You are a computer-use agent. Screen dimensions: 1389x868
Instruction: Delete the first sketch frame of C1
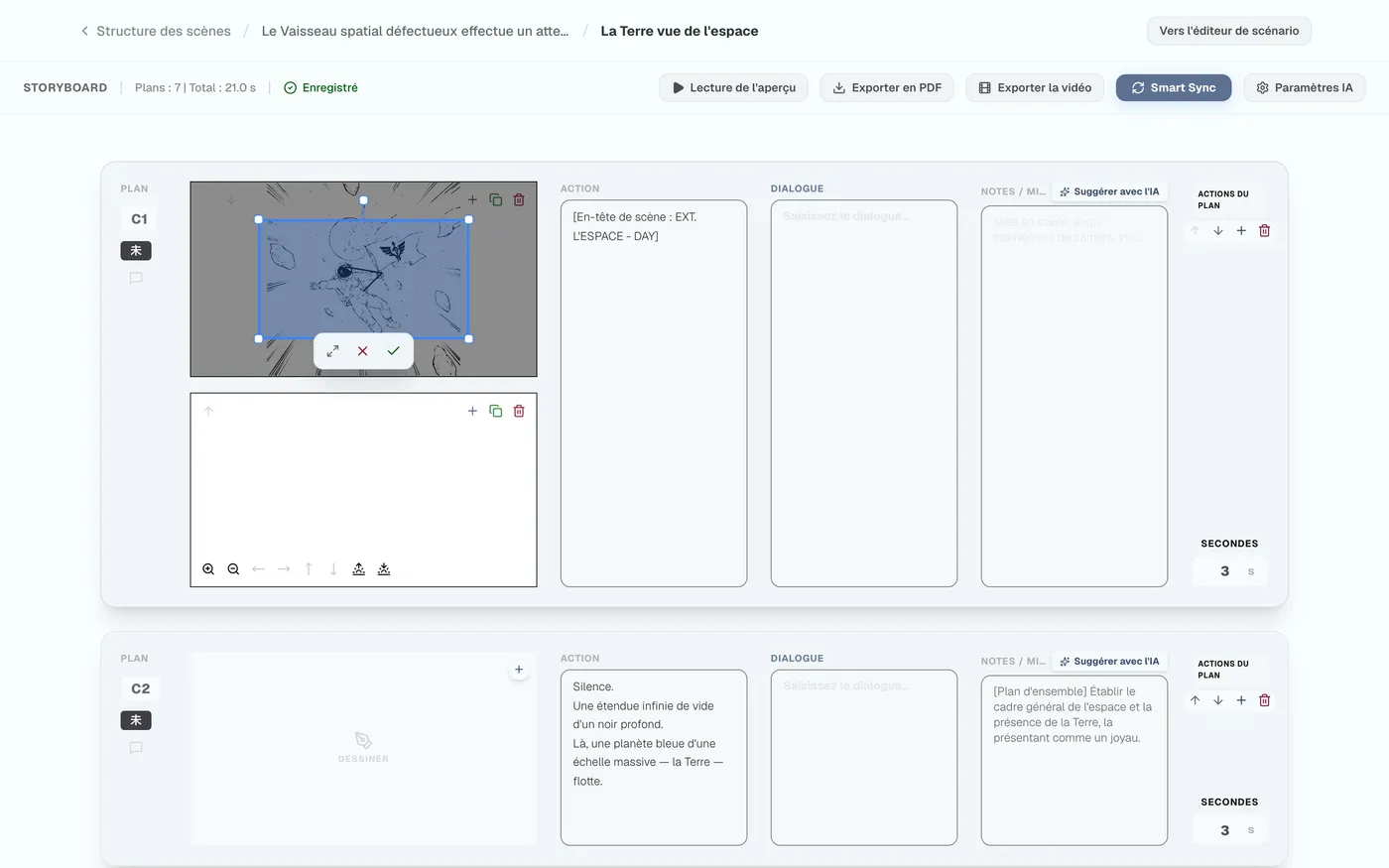tap(519, 199)
